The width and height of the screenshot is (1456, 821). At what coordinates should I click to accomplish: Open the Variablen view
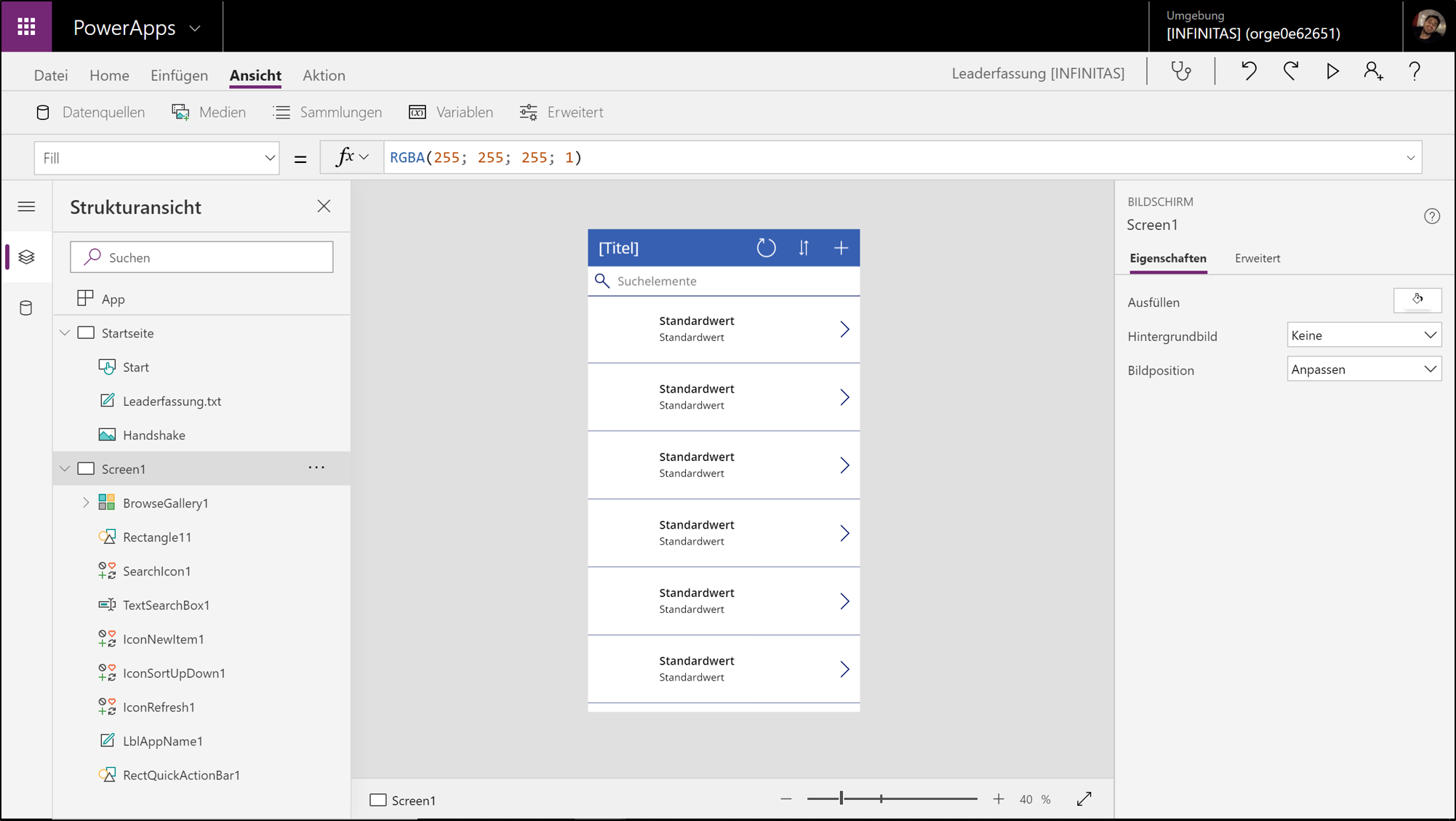tap(451, 112)
